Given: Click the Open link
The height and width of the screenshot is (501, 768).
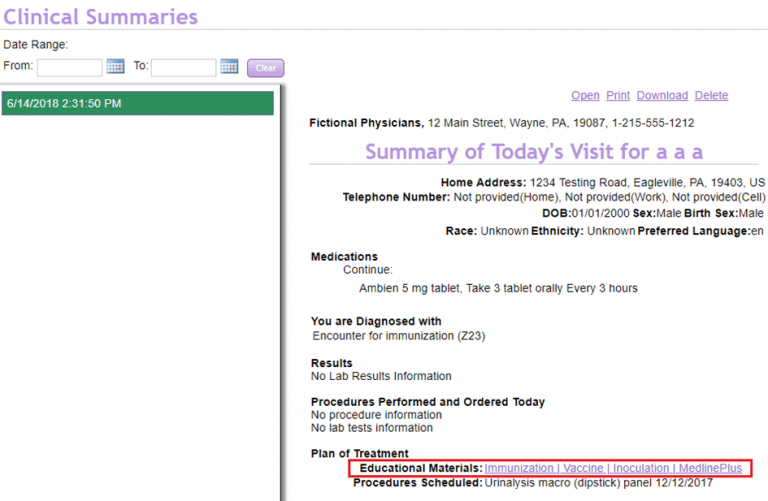Looking at the screenshot, I should coord(585,96).
